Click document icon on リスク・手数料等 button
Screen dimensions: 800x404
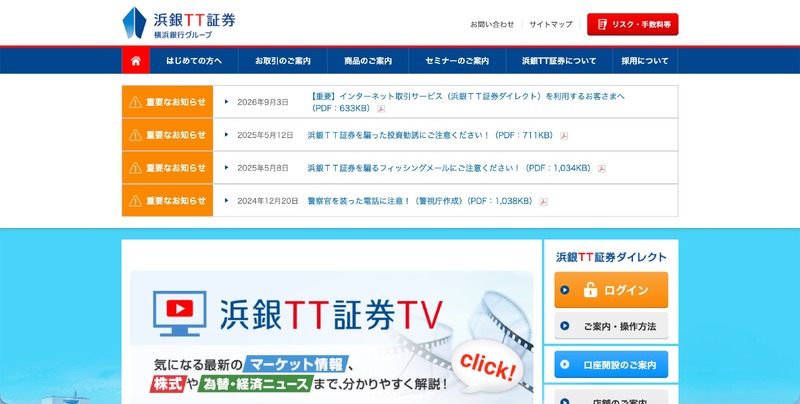[603, 24]
